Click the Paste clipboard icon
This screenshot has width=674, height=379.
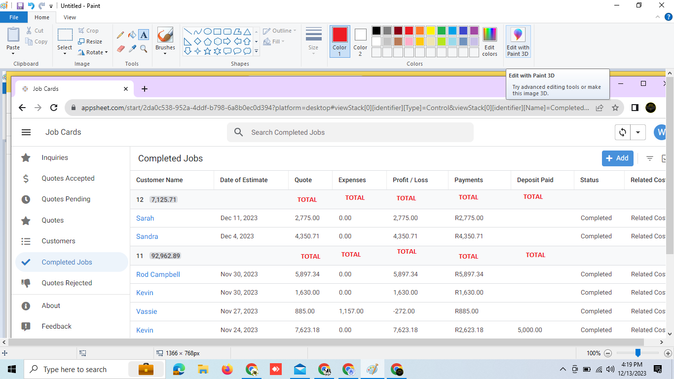(13, 35)
